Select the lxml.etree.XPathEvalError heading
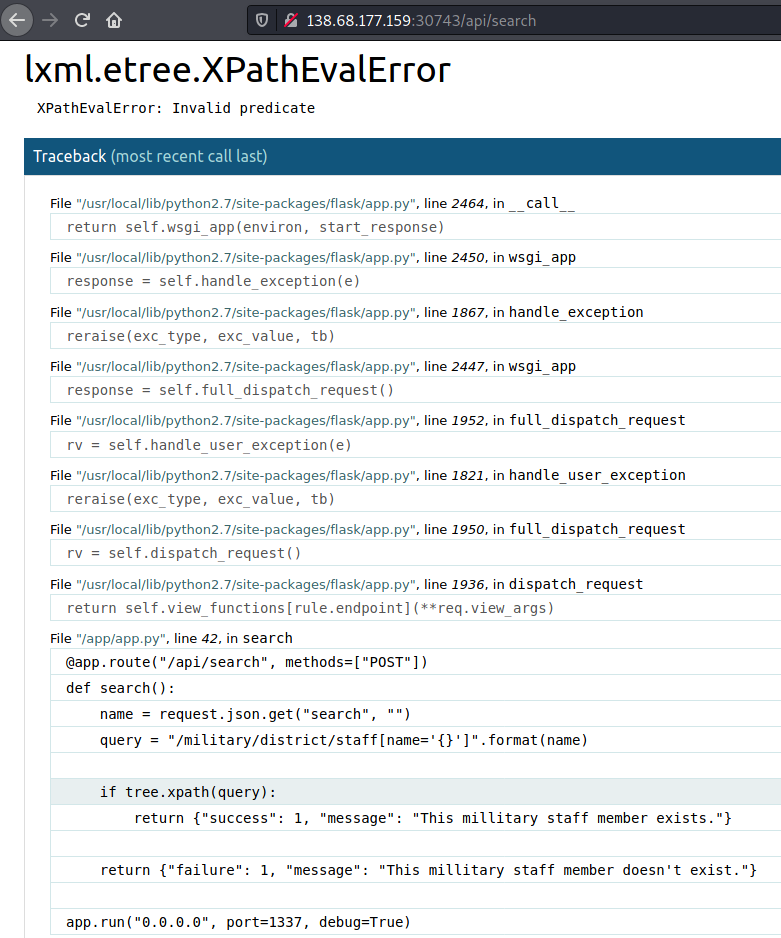Screen dimensions: 781x938 [237, 69]
